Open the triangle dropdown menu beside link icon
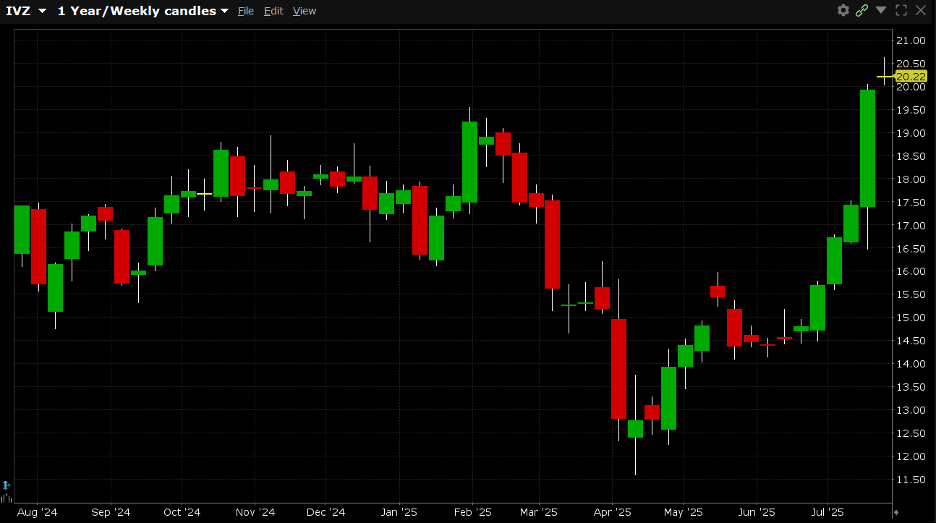936x524 pixels. tap(881, 10)
